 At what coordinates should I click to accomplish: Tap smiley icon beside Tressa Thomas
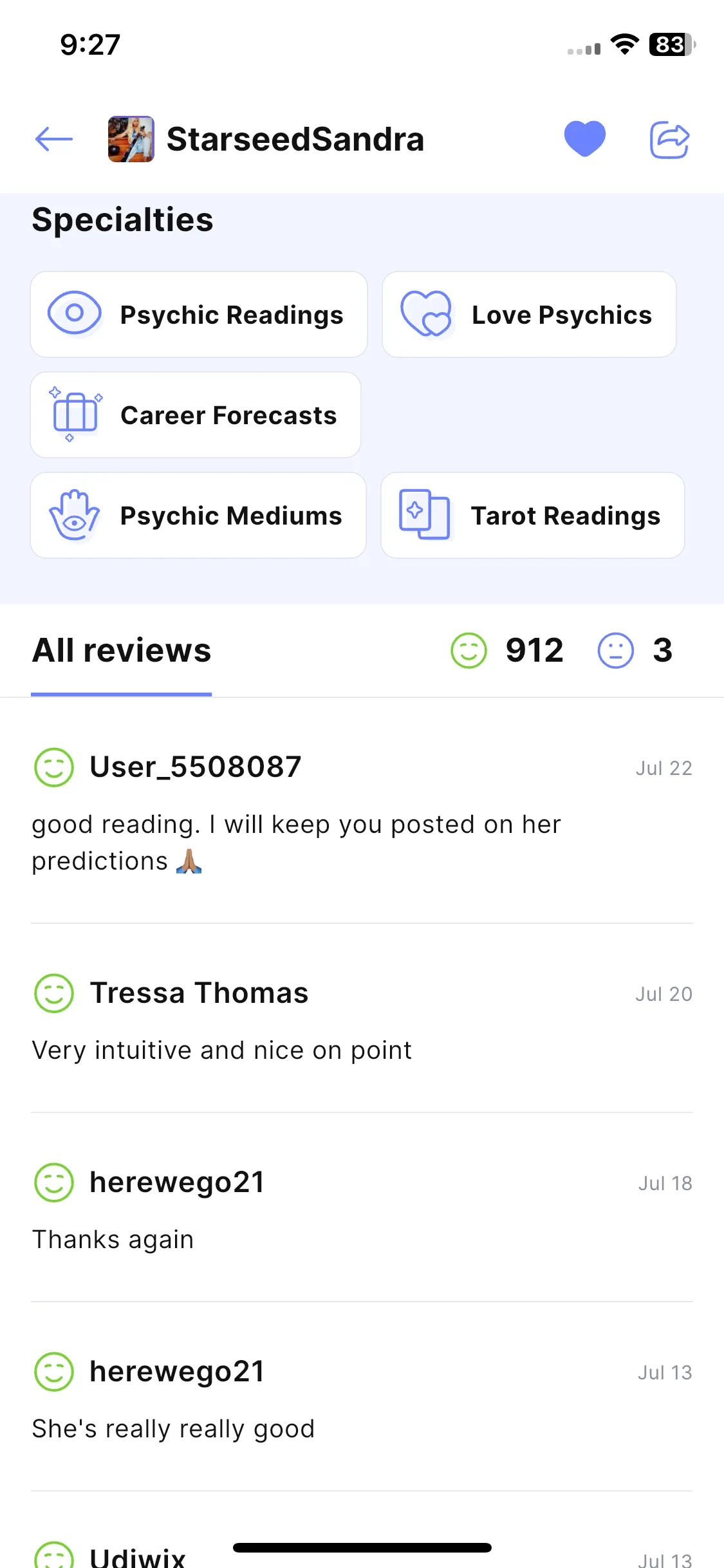(54, 993)
